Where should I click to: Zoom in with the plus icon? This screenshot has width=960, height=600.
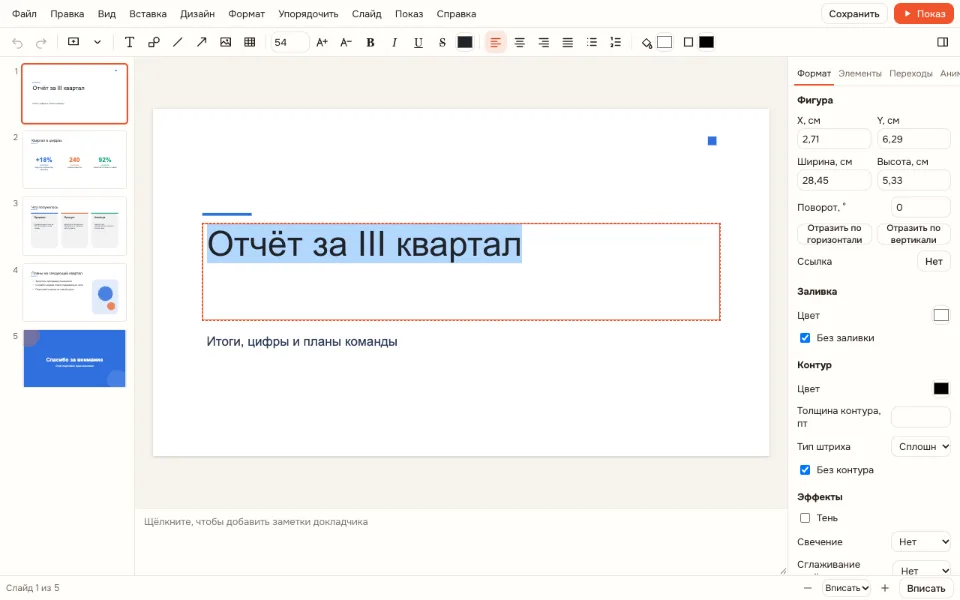(x=885, y=588)
